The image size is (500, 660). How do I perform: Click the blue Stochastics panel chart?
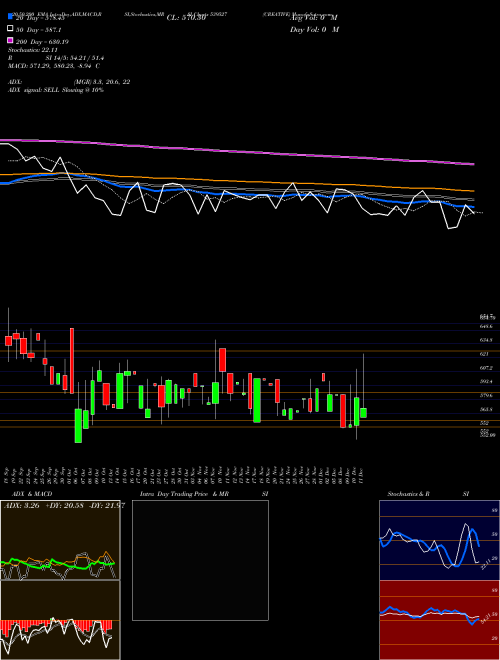click(439, 540)
